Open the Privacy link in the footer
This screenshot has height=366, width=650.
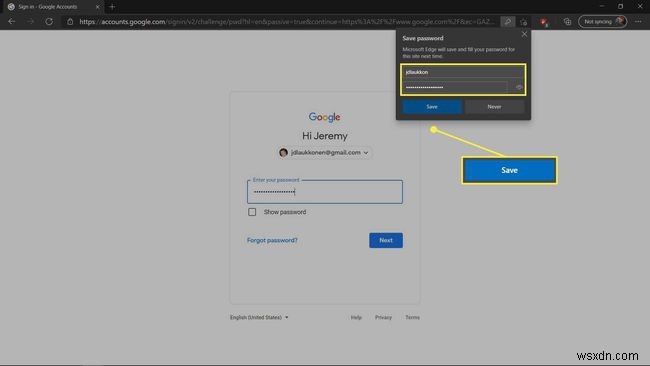tap(383, 318)
